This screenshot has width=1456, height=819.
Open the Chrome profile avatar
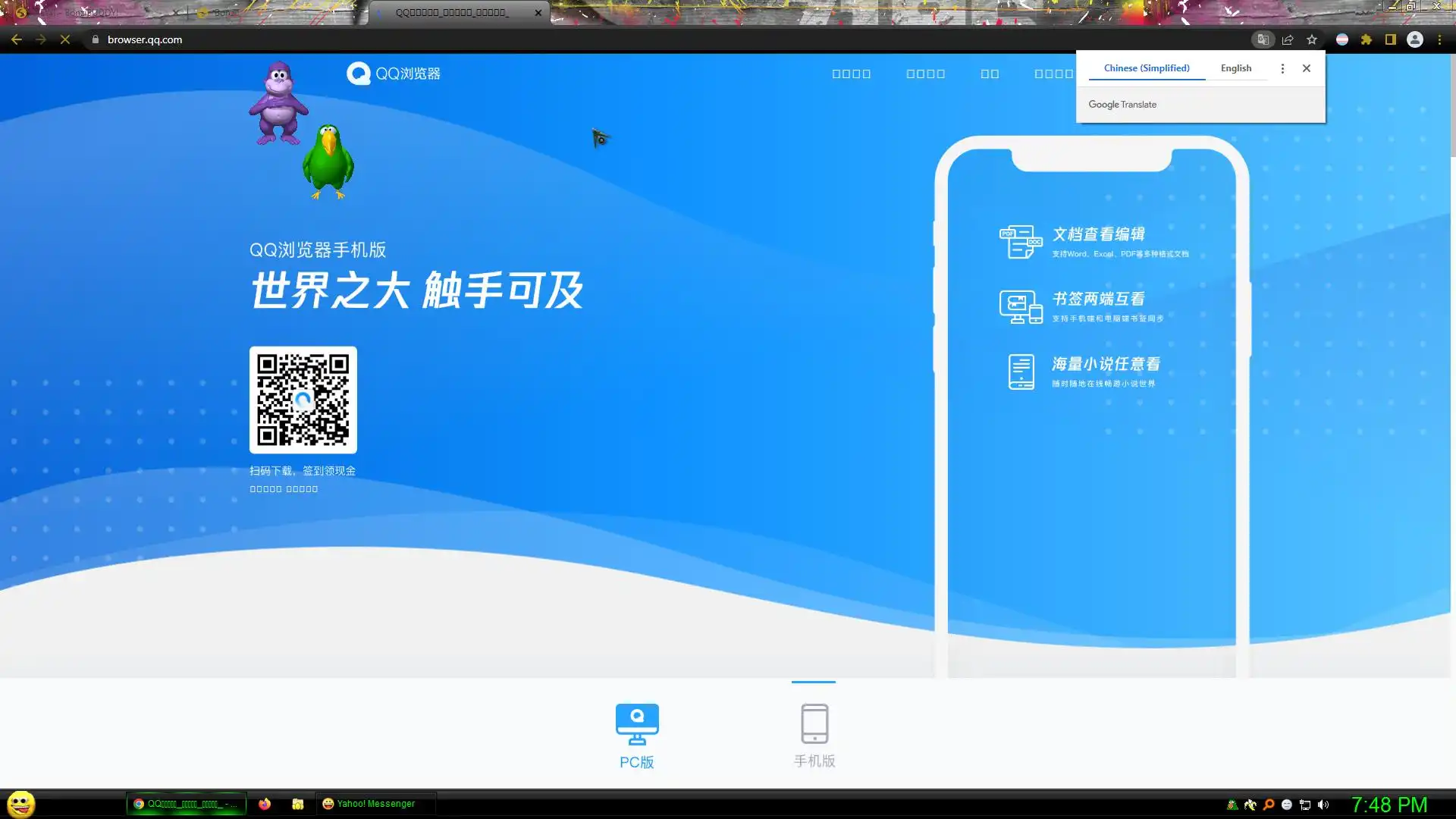pyautogui.click(x=1415, y=39)
